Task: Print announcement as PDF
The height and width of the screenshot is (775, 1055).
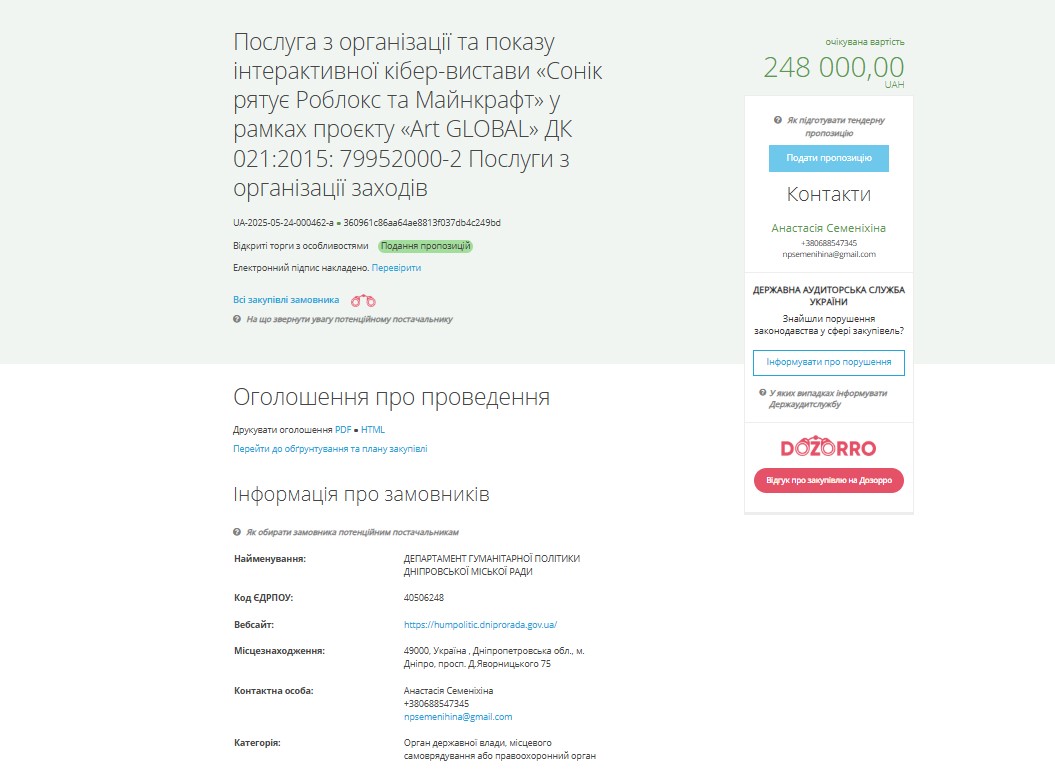Action: point(343,429)
